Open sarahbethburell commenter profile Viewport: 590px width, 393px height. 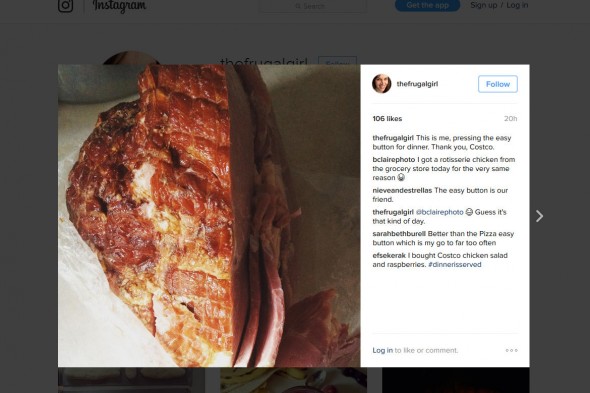tap(399, 234)
